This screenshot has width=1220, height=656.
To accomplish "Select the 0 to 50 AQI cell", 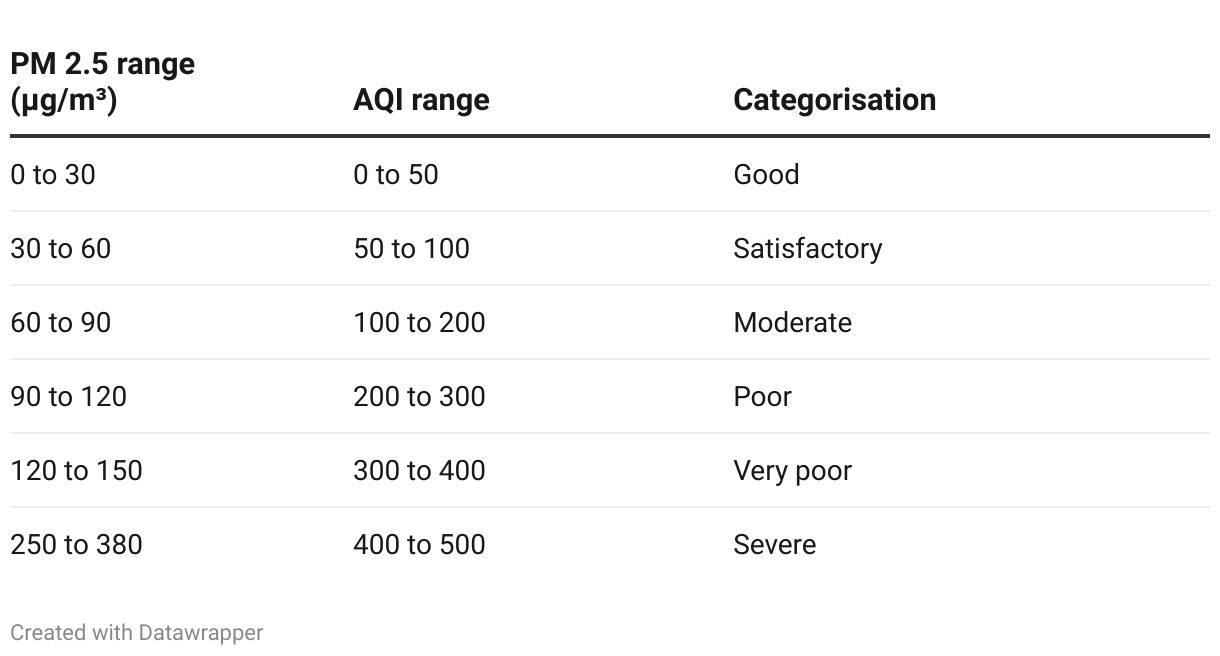I will pos(396,175).
